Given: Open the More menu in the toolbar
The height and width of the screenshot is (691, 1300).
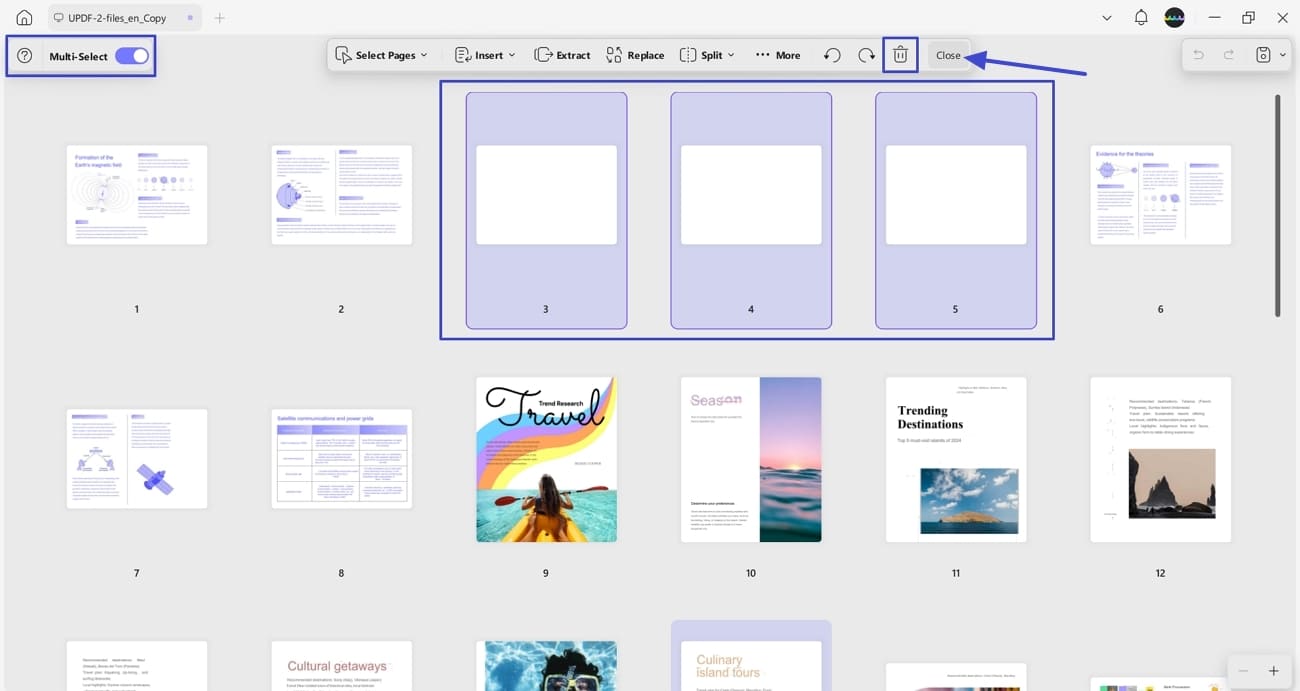Looking at the screenshot, I should [778, 55].
